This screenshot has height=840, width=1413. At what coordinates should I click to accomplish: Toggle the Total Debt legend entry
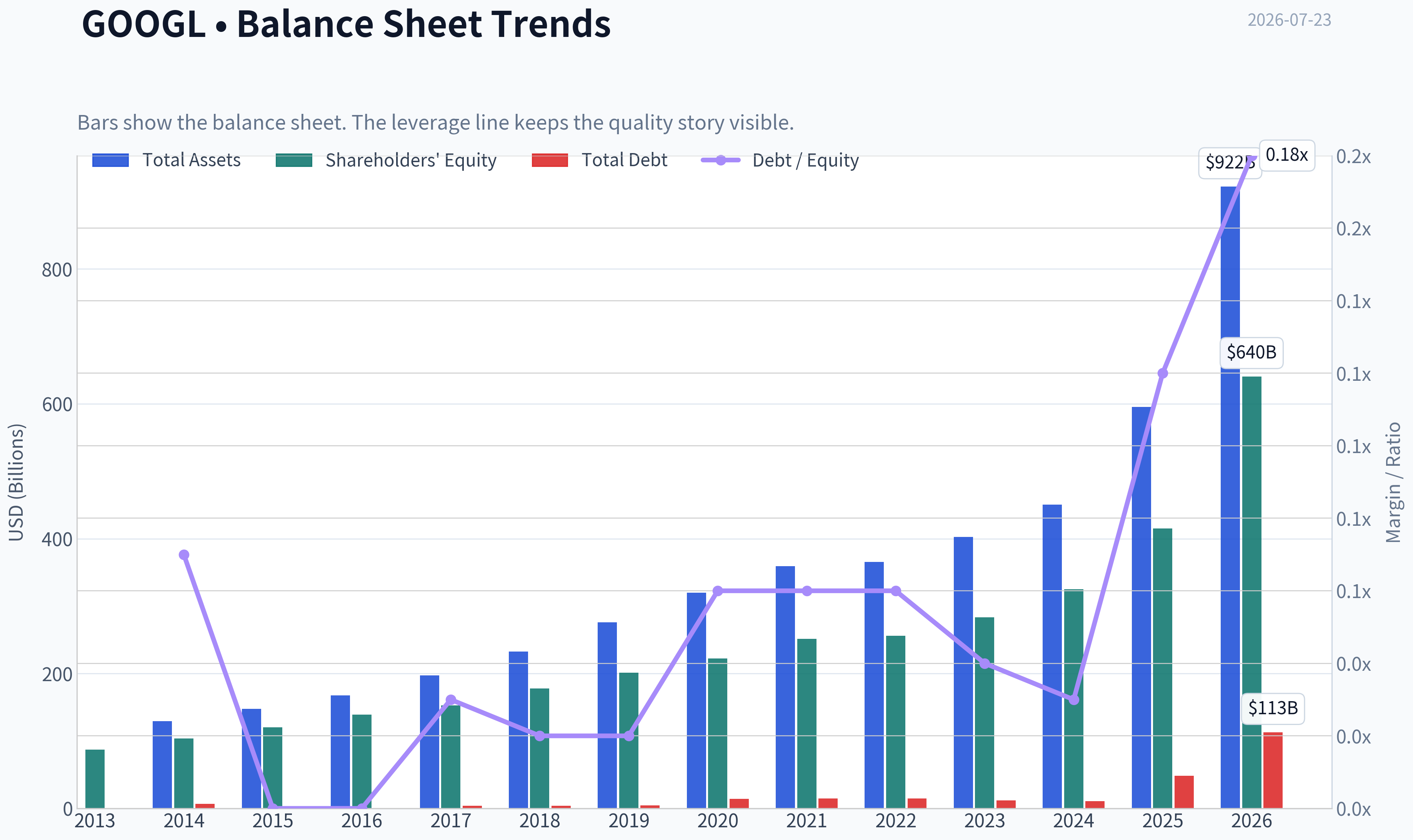coord(599,160)
